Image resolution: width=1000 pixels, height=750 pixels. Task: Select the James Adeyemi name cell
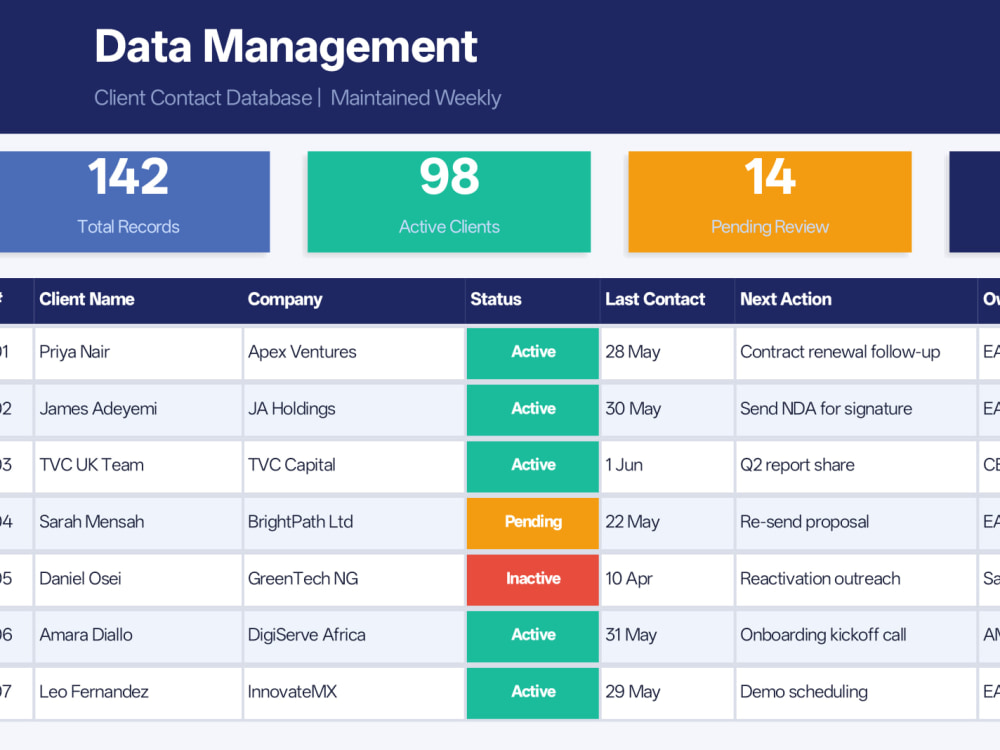click(138, 409)
